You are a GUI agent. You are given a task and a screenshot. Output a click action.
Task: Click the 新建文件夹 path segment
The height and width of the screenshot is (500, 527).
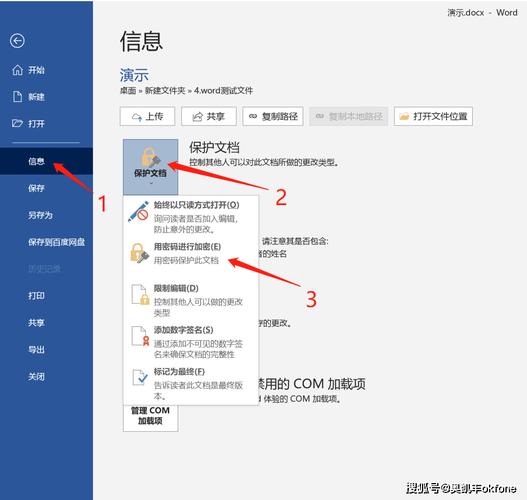[165, 90]
